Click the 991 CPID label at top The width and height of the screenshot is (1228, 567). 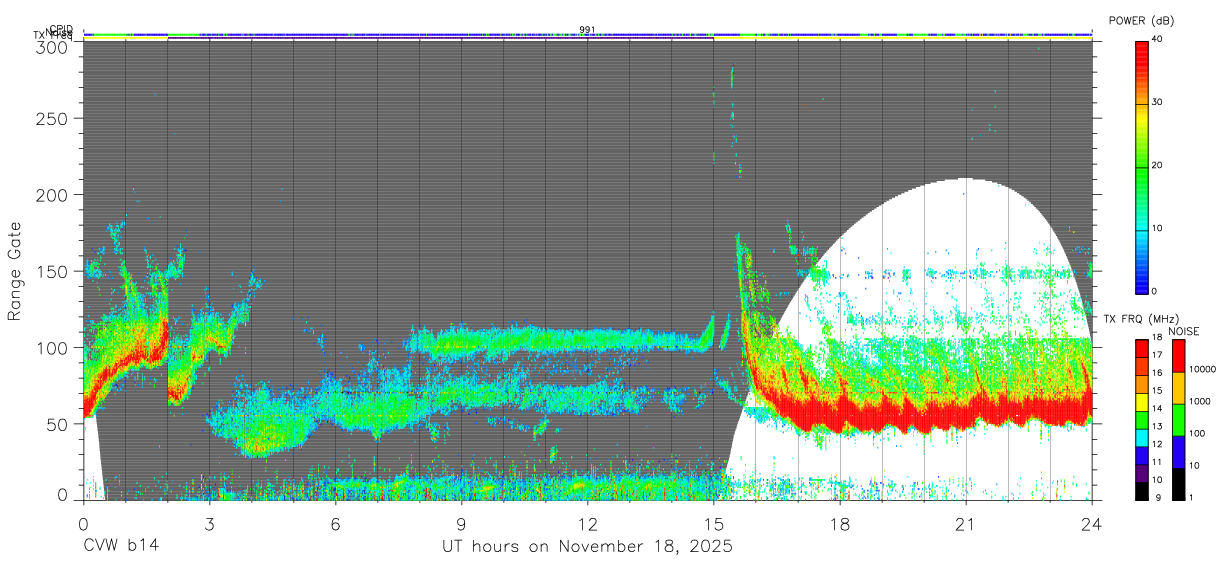(x=587, y=30)
